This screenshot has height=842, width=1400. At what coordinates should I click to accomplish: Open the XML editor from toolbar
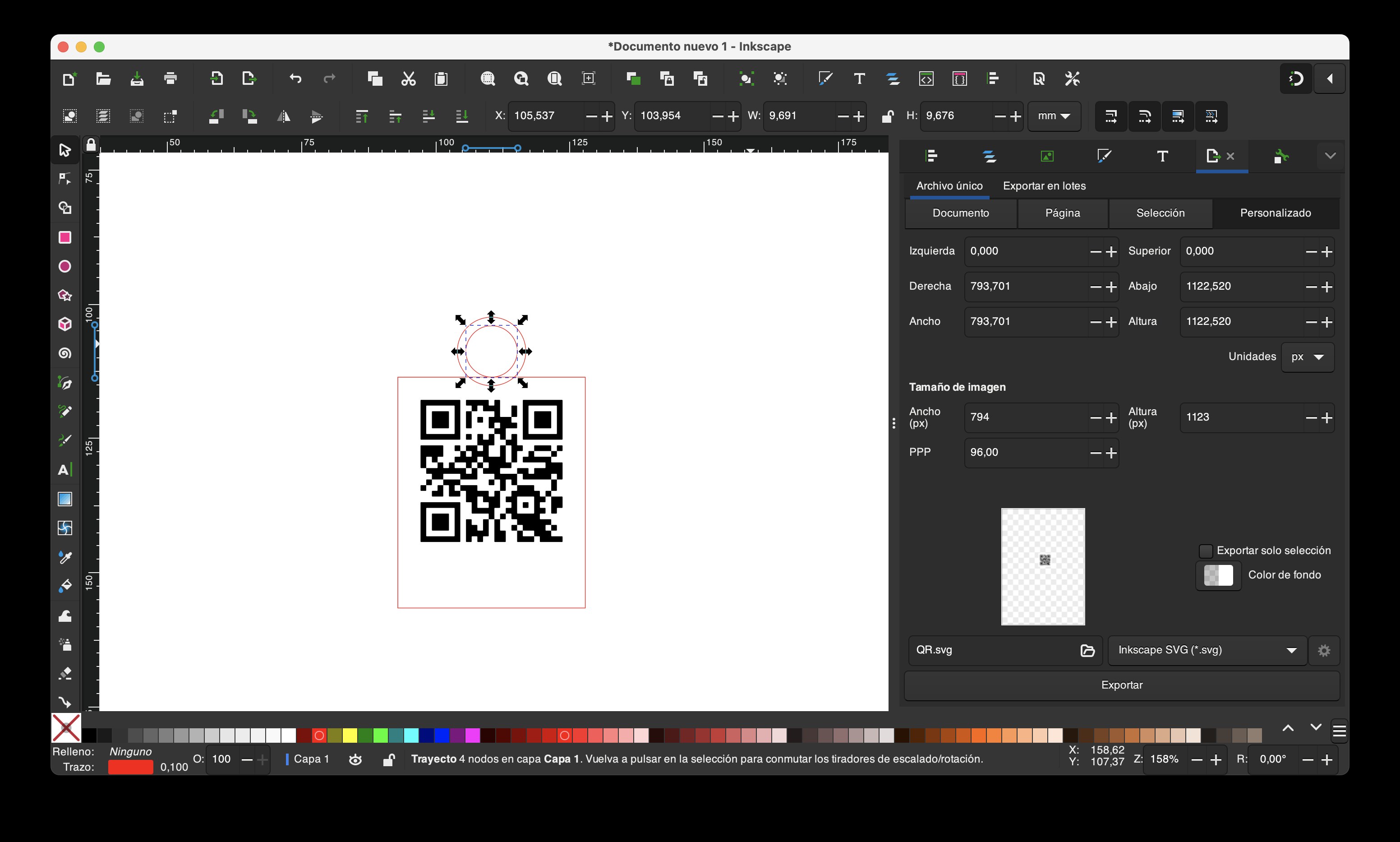pos(926,79)
